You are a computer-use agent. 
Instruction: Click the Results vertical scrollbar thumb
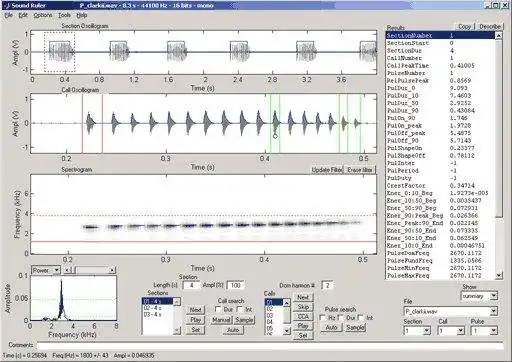(499, 128)
